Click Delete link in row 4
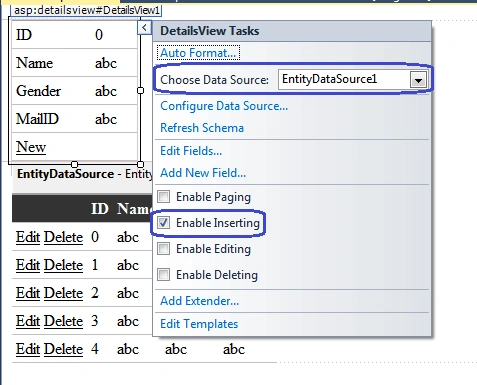The height and width of the screenshot is (385, 477). tap(63, 349)
